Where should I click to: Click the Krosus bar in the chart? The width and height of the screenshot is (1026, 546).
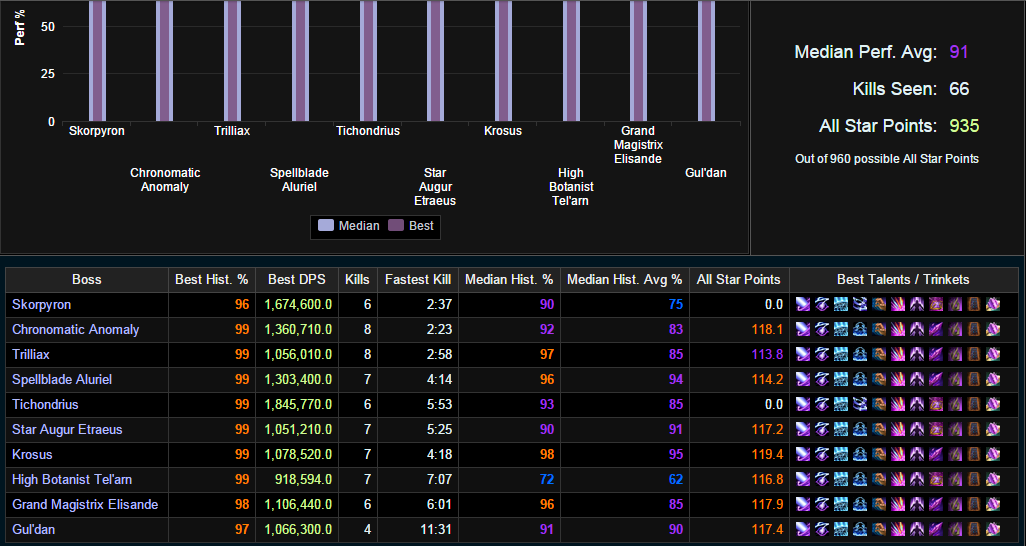[503, 61]
